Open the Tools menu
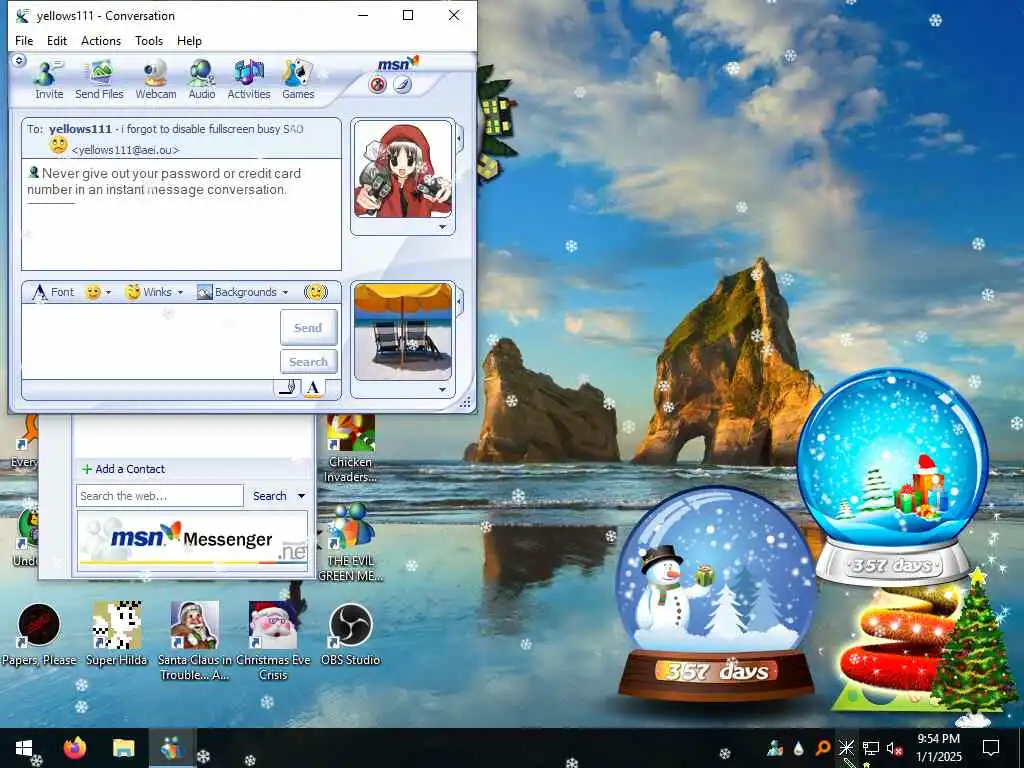Image resolution: width=1024 pixels, height=768 pixels. point(149,40)
